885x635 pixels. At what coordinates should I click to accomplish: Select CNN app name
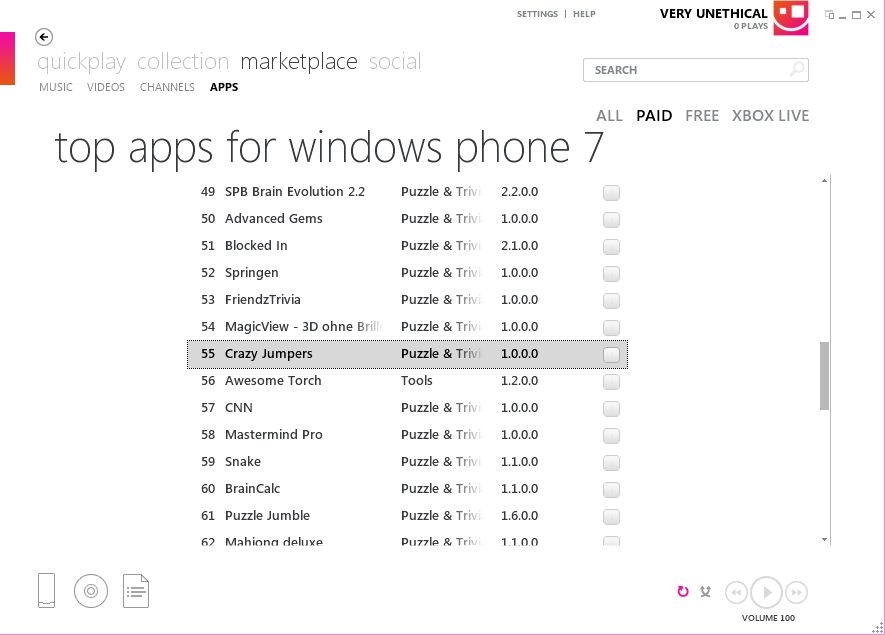click(238, 408)
